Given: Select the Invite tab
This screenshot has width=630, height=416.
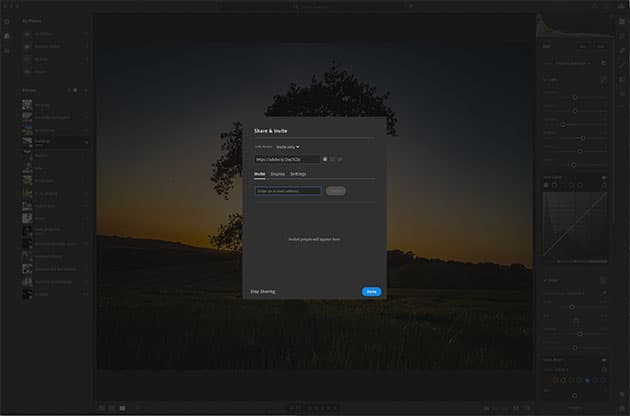Looking at the screenshot, I should point(260,174).
